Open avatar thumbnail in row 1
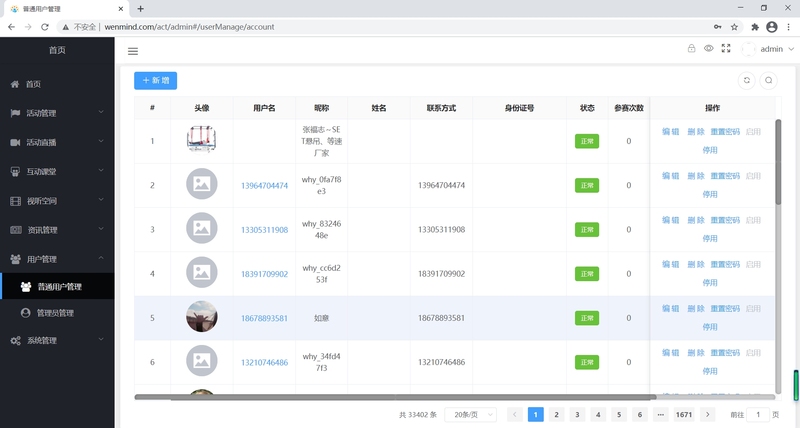The height and width of the screenshot is (428, 800). pyautogui.click(x=202, y=139)
